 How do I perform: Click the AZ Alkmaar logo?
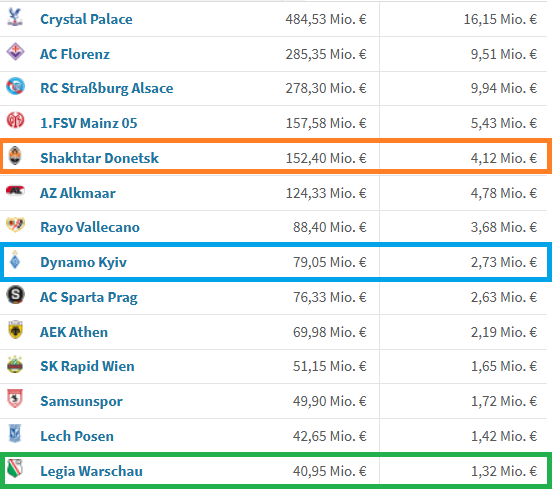[x=15, y=191]
